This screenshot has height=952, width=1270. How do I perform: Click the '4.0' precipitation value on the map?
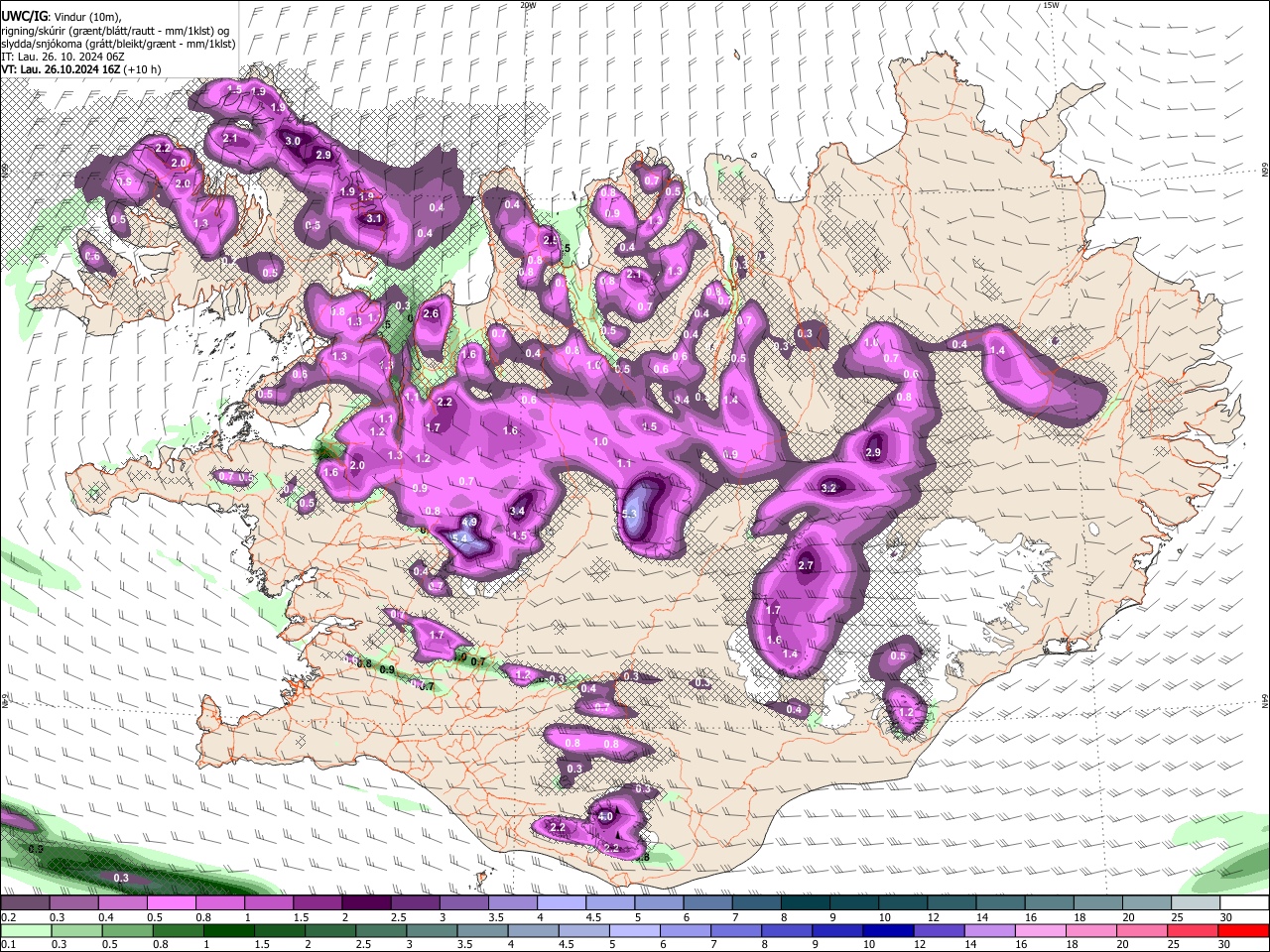click(x=605, y=817)
